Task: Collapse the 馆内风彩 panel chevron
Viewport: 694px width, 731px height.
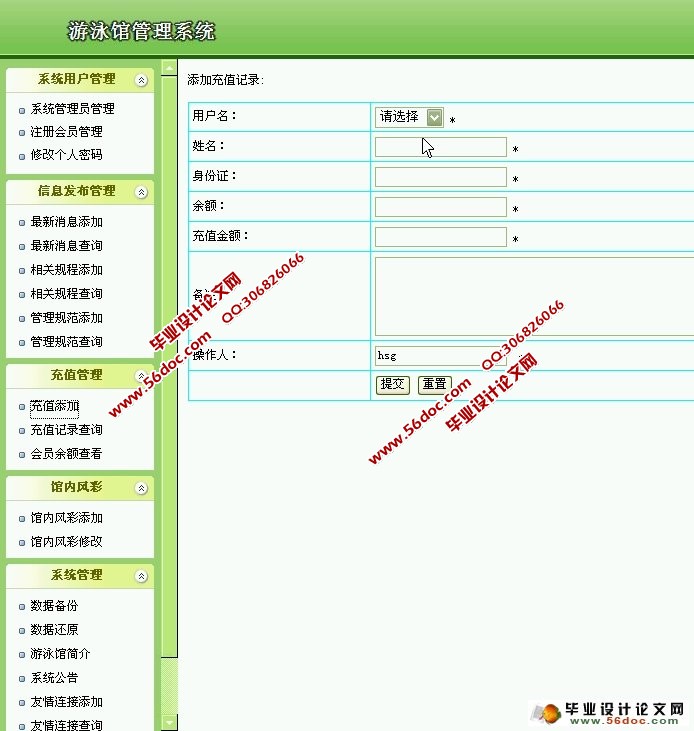Action: 141,488
